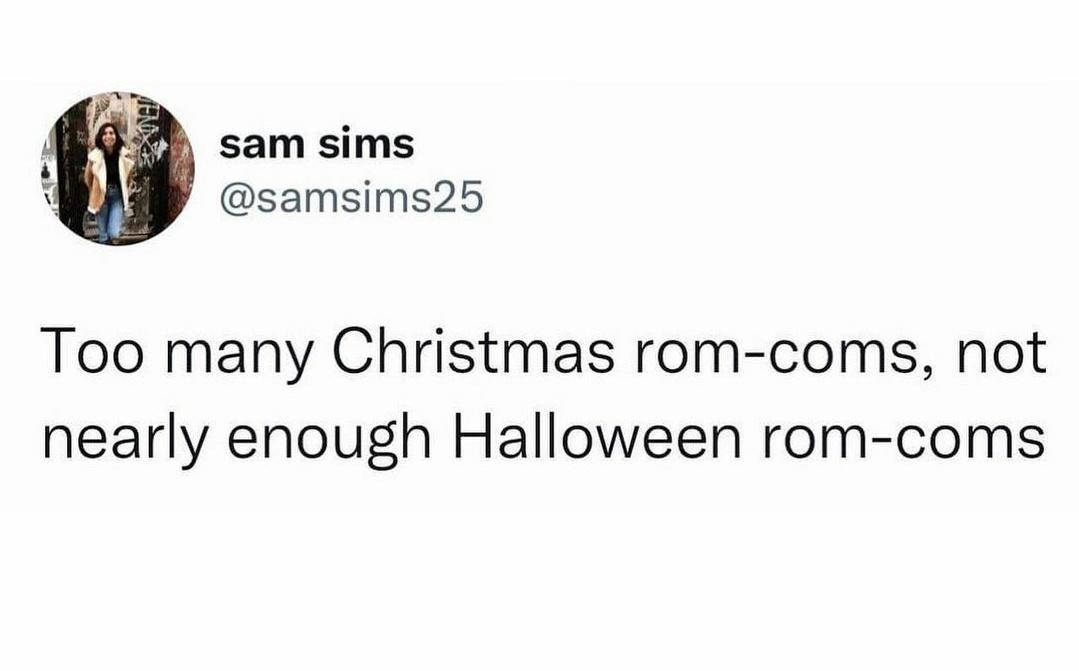Click the word "not" ending the first line
The height and width of the screenshot is (671, 1079).
[1002, 358]
